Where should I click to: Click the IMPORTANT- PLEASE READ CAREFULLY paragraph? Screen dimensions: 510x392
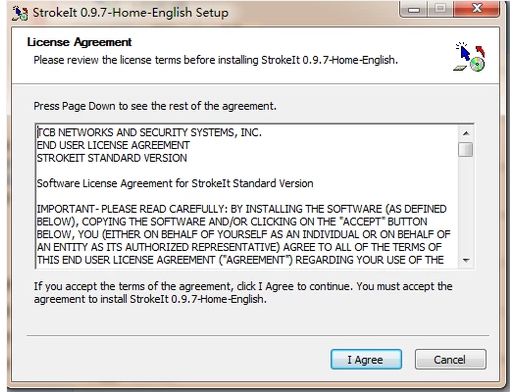pos(243,234)
